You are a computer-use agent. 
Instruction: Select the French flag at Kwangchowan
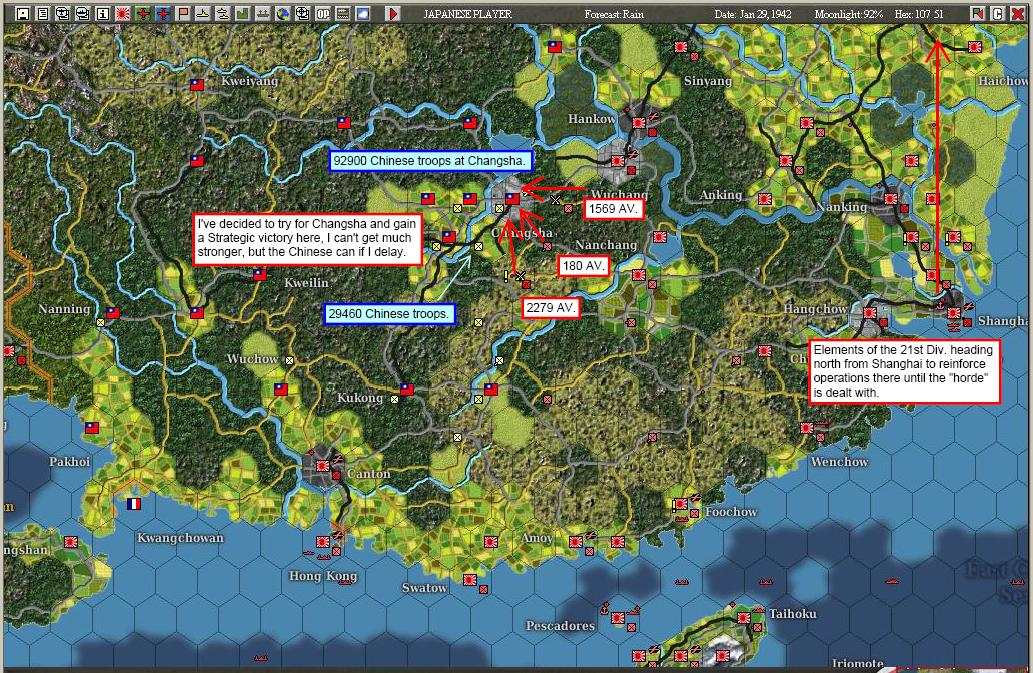[134, 504]
